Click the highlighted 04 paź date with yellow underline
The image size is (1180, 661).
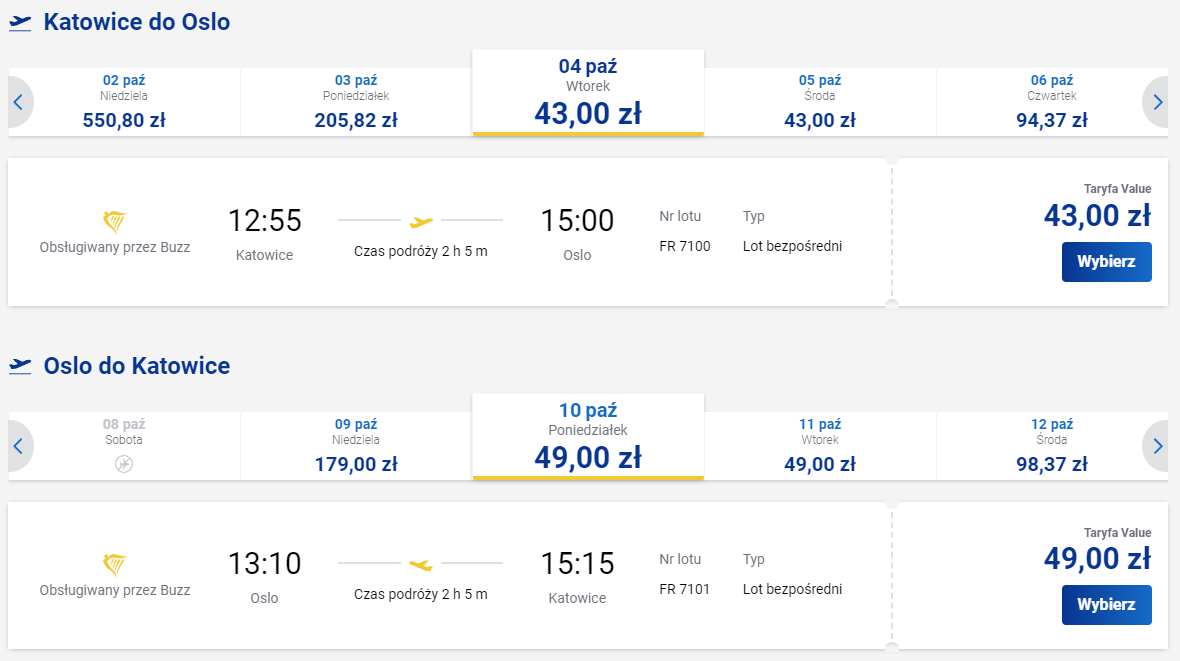pos(588,92)
